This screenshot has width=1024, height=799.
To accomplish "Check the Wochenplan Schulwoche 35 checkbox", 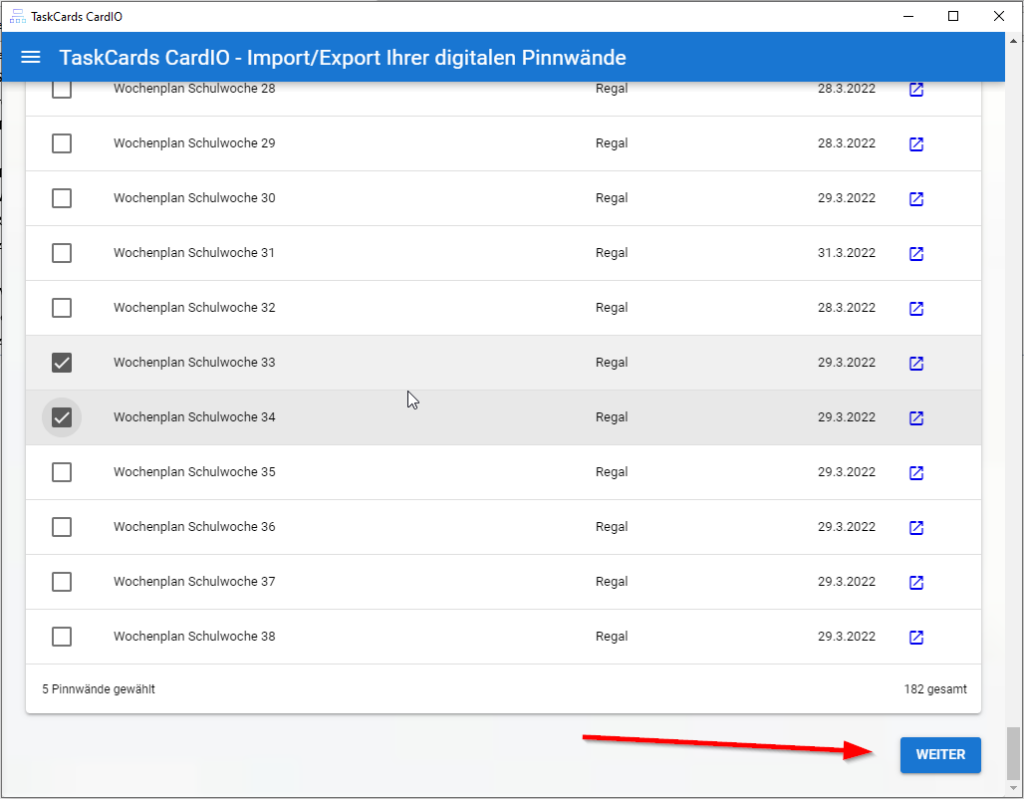I will click(x=61, y=472).
